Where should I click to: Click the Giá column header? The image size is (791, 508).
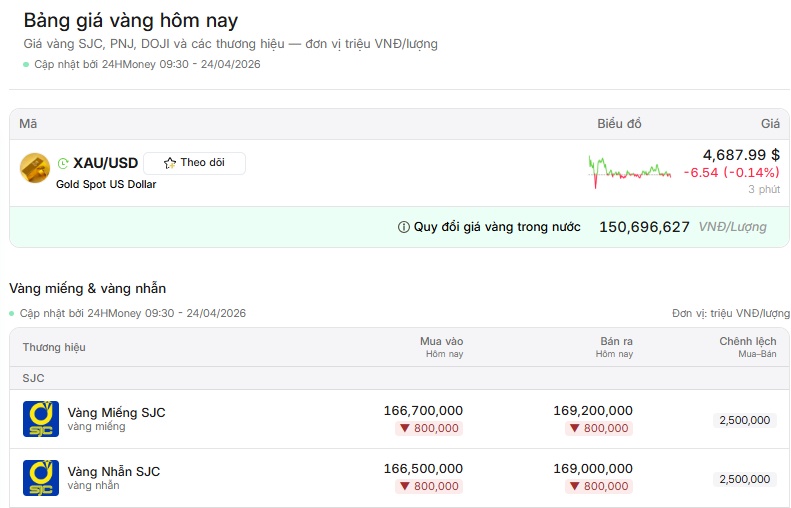pyautogui.click(x=770, y=124)
